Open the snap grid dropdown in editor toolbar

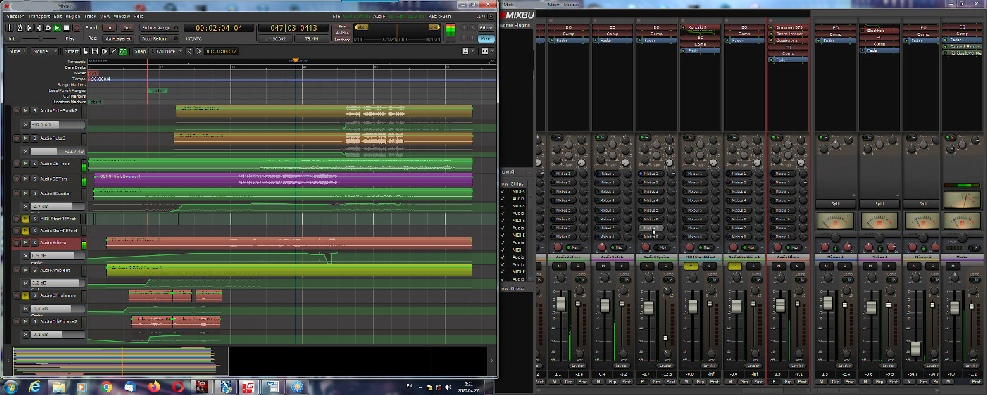[x=167, y=51]
